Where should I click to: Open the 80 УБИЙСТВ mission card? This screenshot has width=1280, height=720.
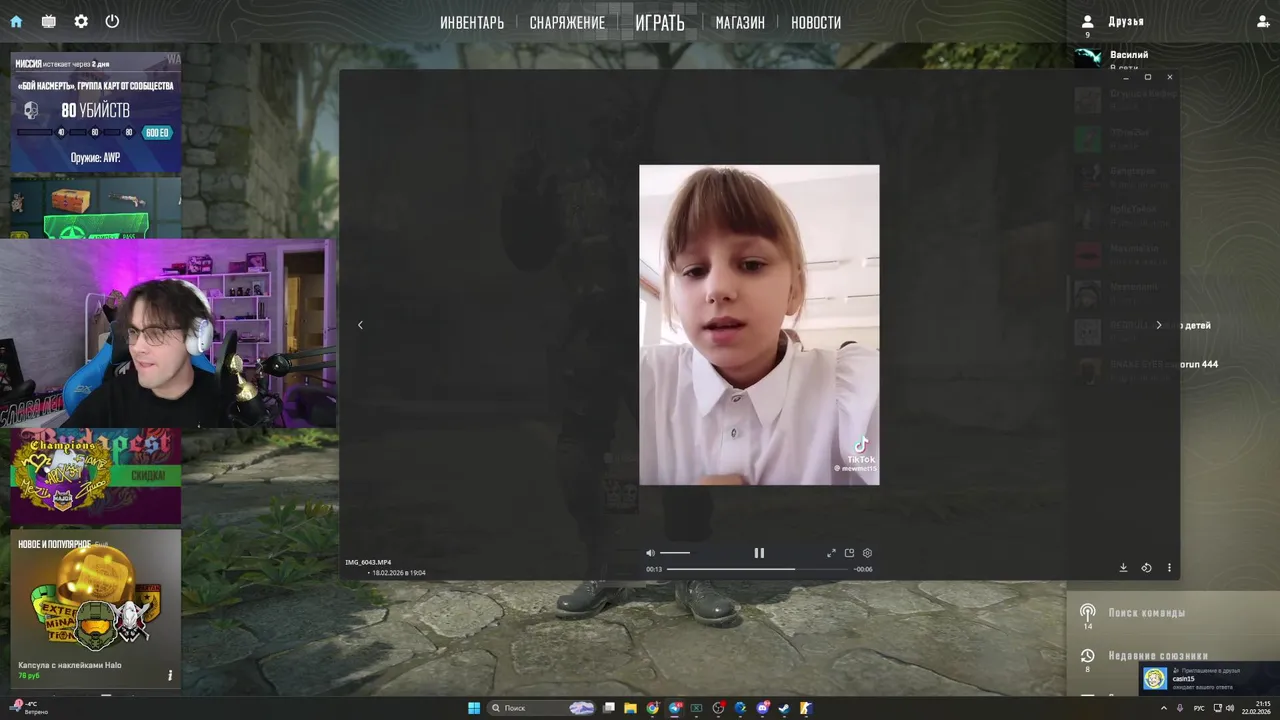click(x=95, y=112)
